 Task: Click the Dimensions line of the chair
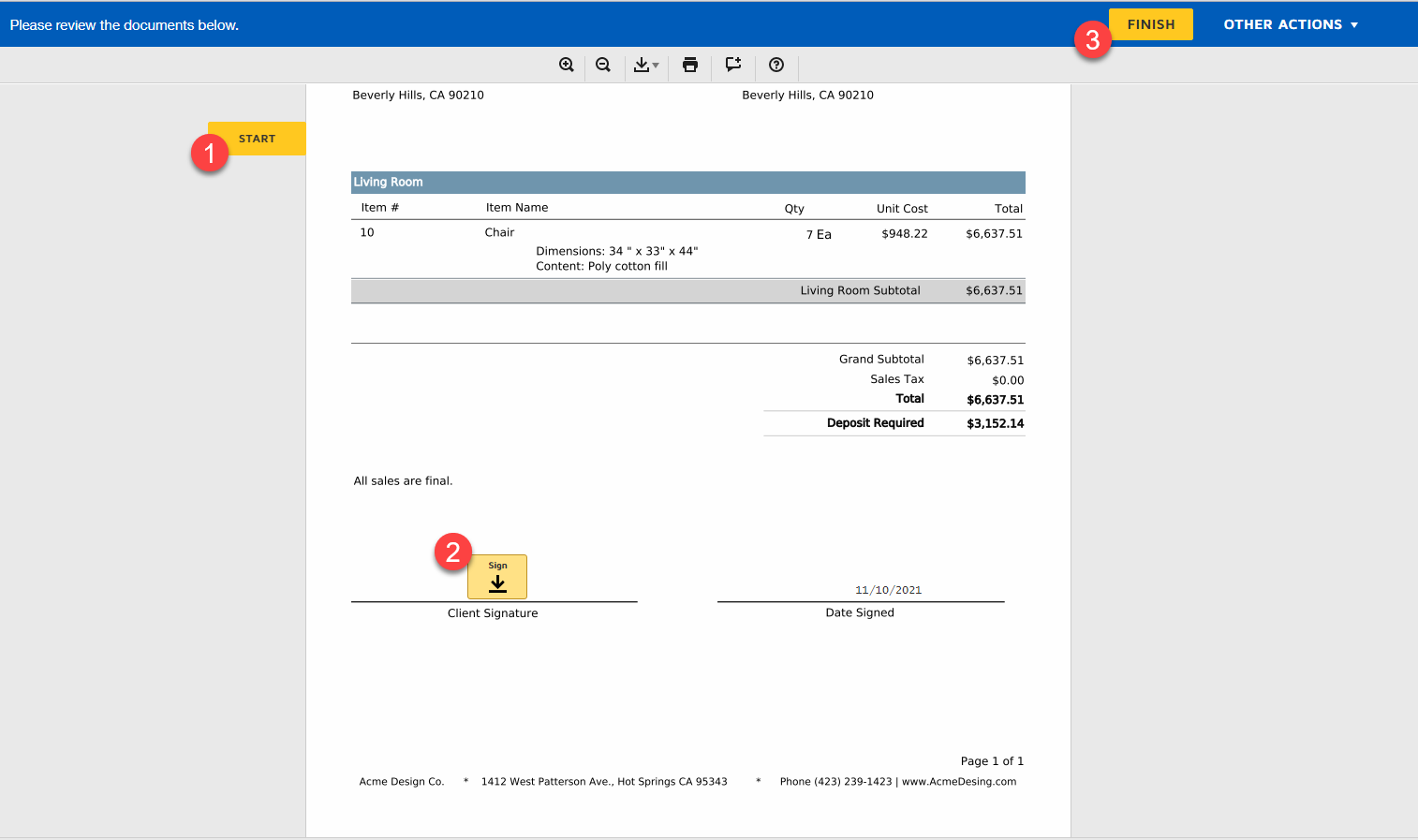pos(617,252)
